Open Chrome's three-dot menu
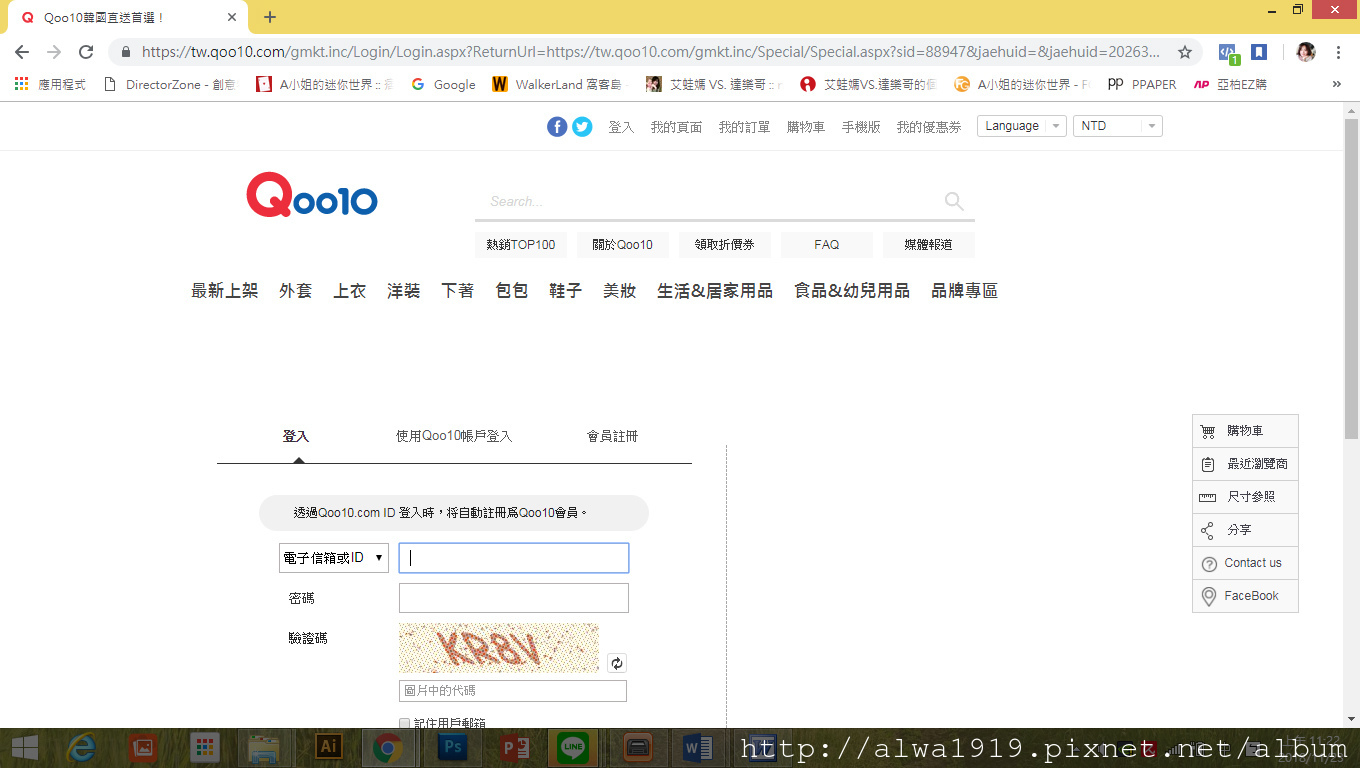 [x=1338, y=52]
